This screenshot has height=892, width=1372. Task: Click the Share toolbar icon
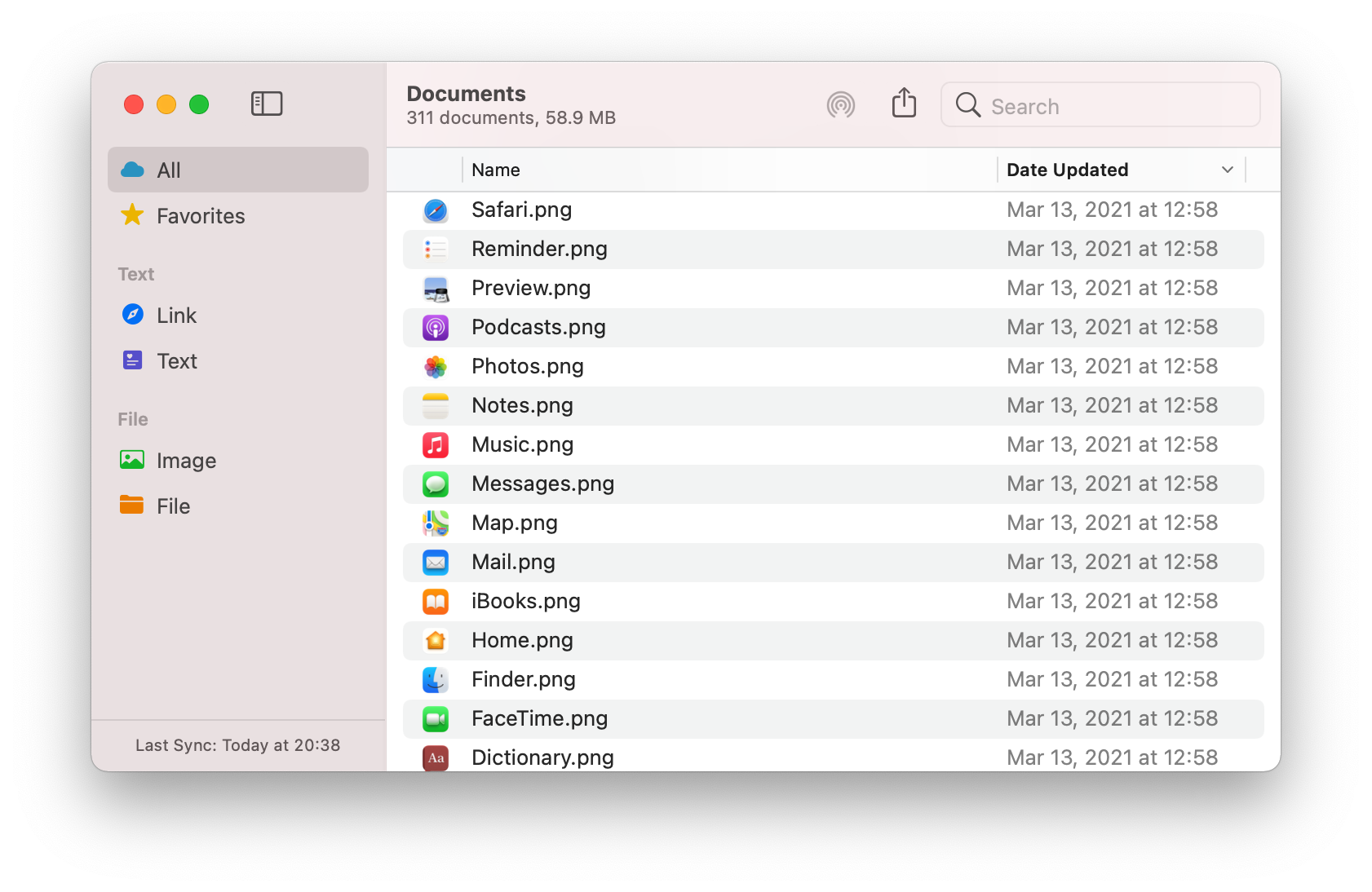(904, 104)
